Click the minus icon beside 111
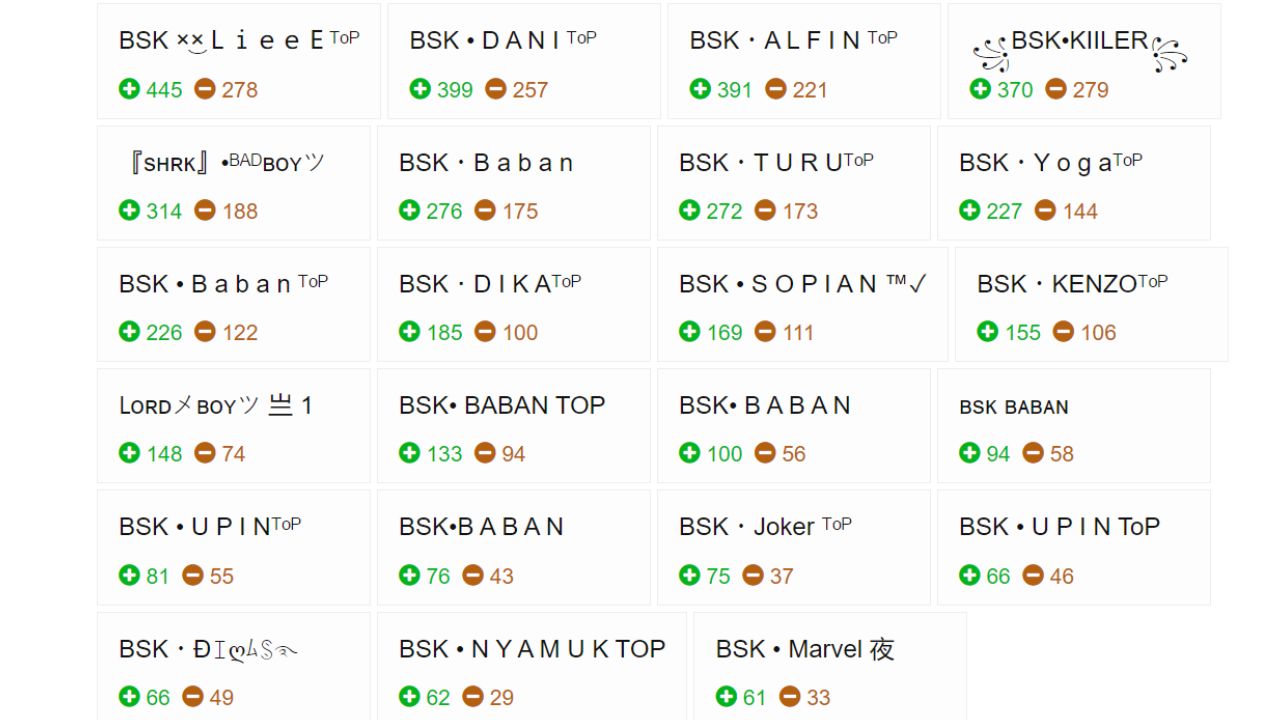1280x720 pixels. (x=765, y=331)
